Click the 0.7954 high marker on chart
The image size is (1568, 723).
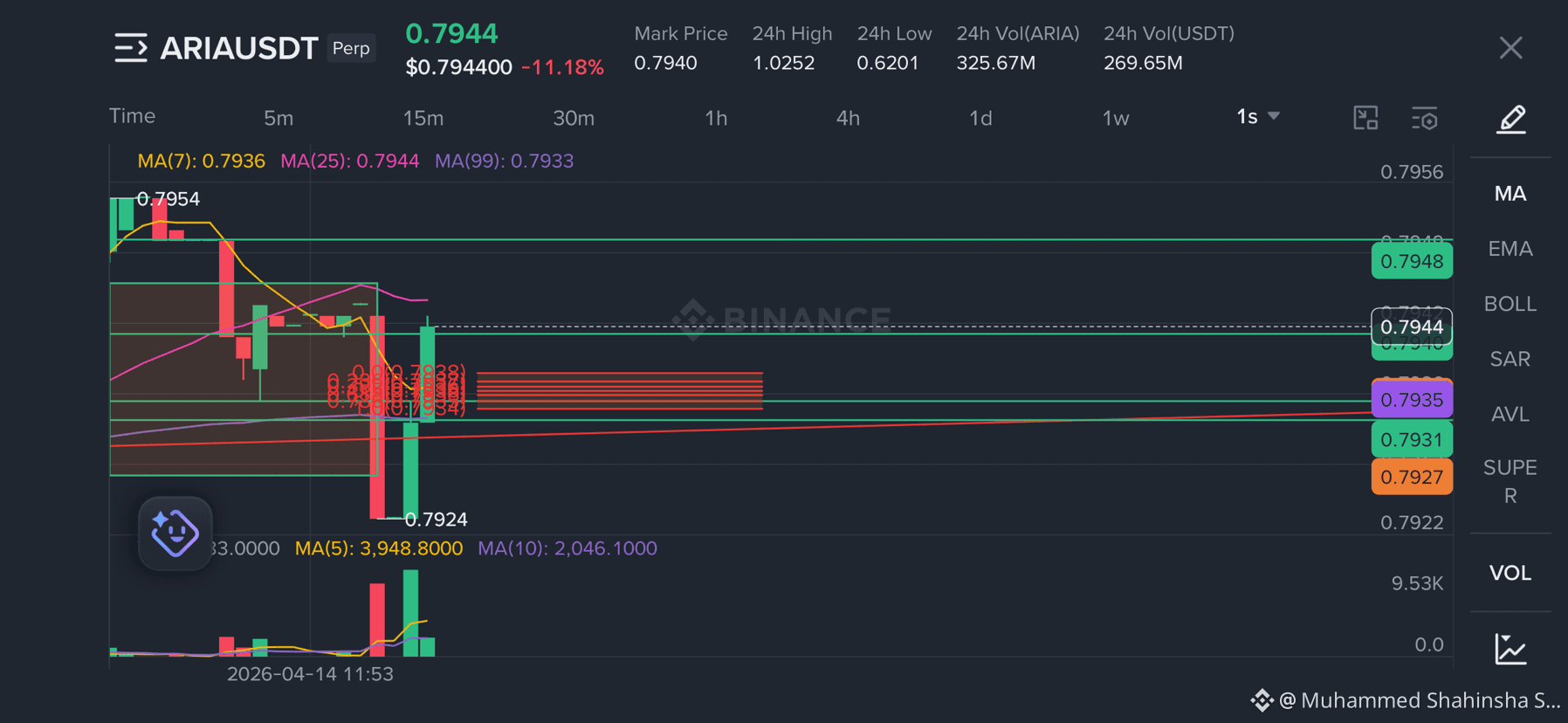click(x=168, y=199)
